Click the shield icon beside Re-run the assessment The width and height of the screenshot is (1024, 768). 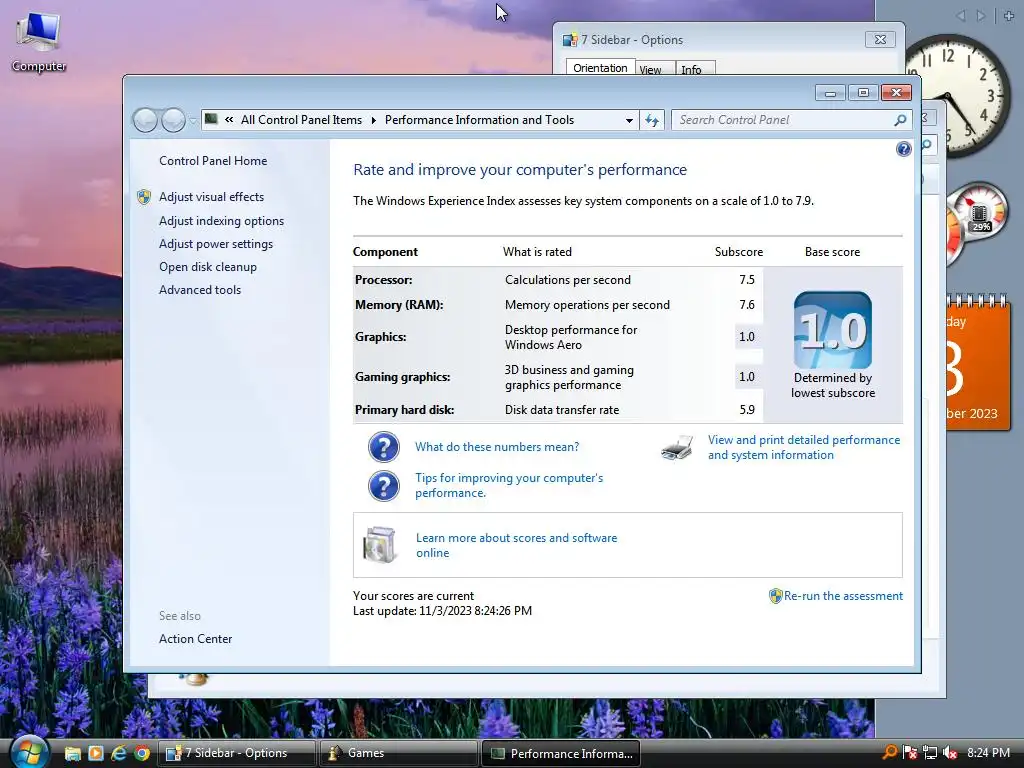tap(775, 596)
